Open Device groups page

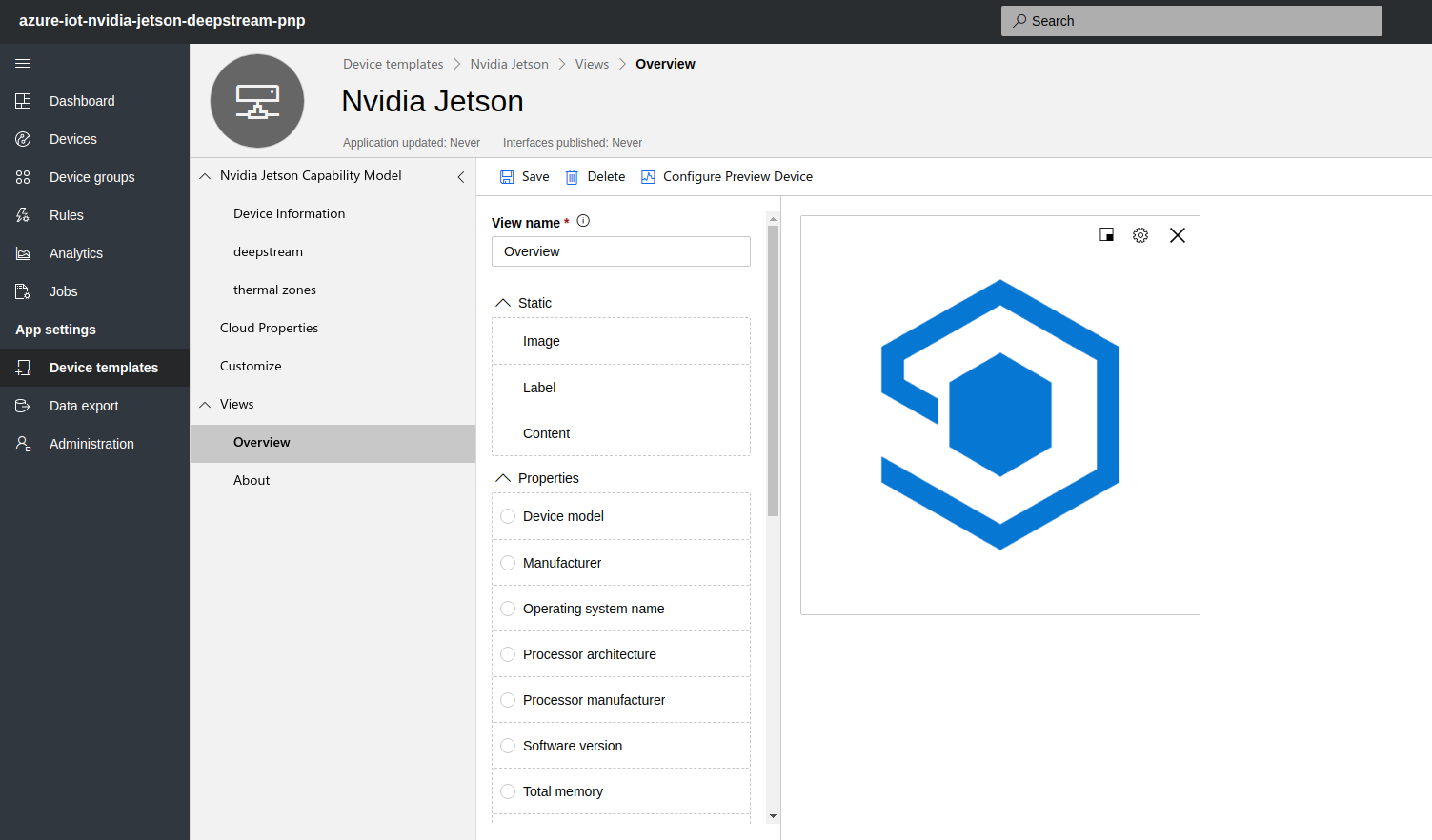tap(94, 177)
